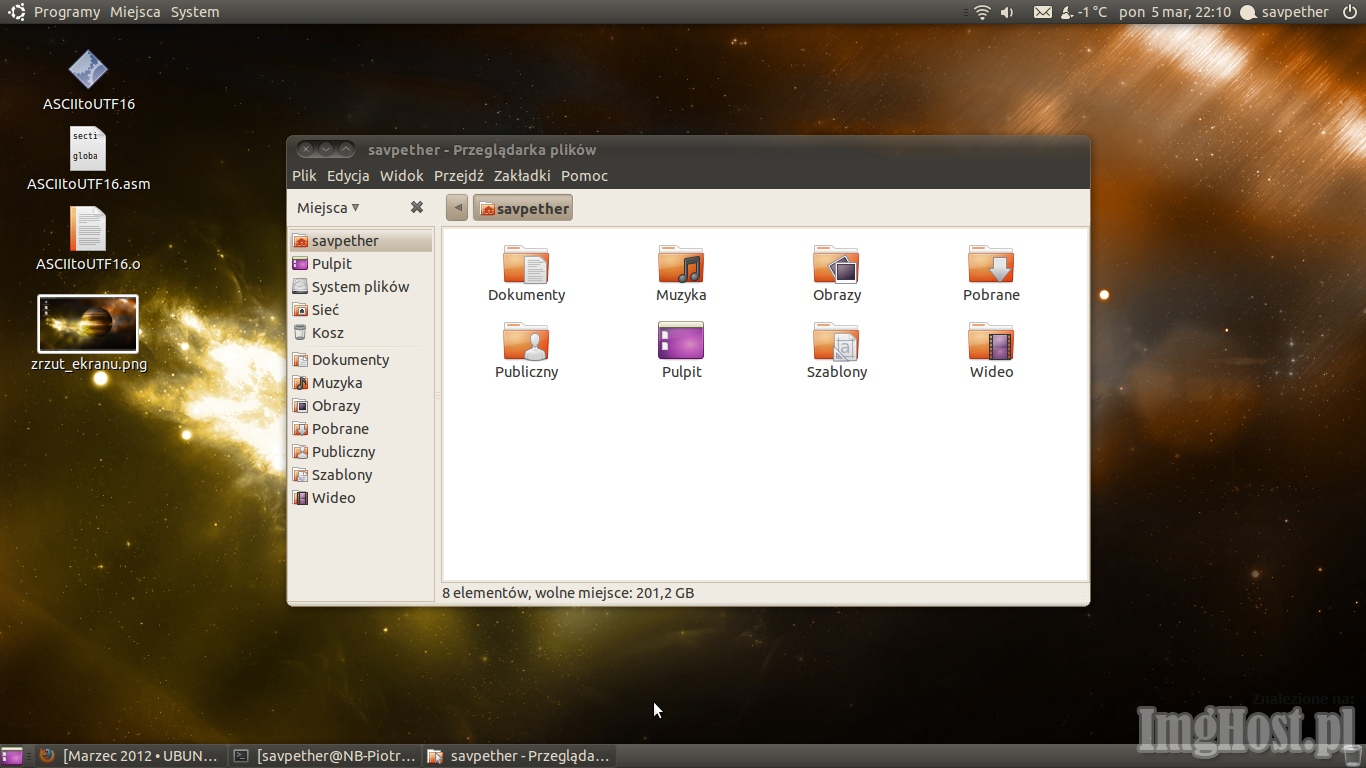Select Pulpit in the sidebar places
Image resolution: width=1366 pixels, height=768 pixels.
pos(361,264)
